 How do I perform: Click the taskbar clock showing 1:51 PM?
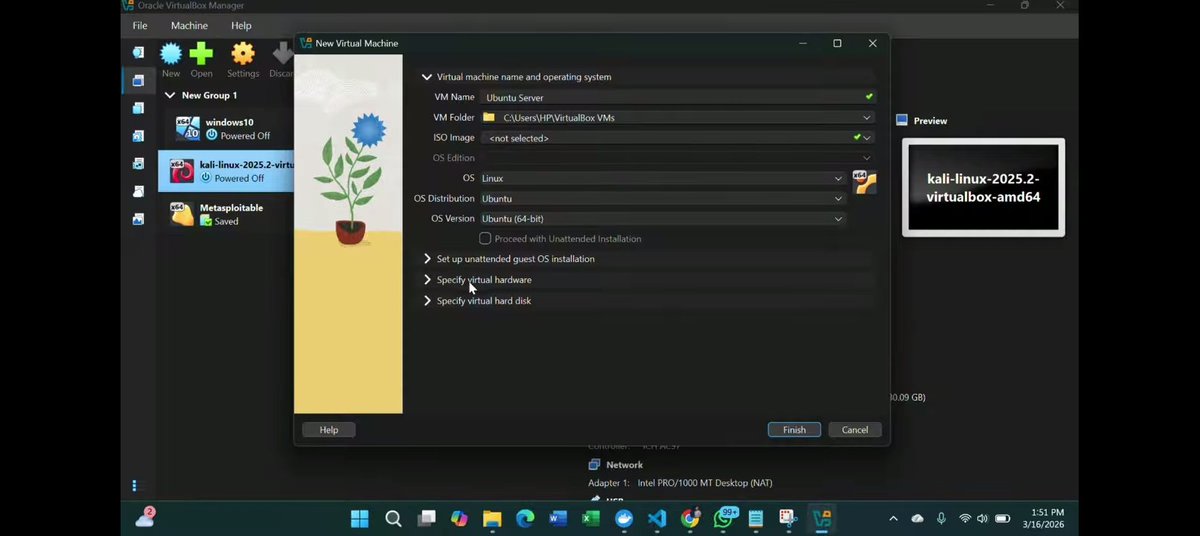point(1043,518)
